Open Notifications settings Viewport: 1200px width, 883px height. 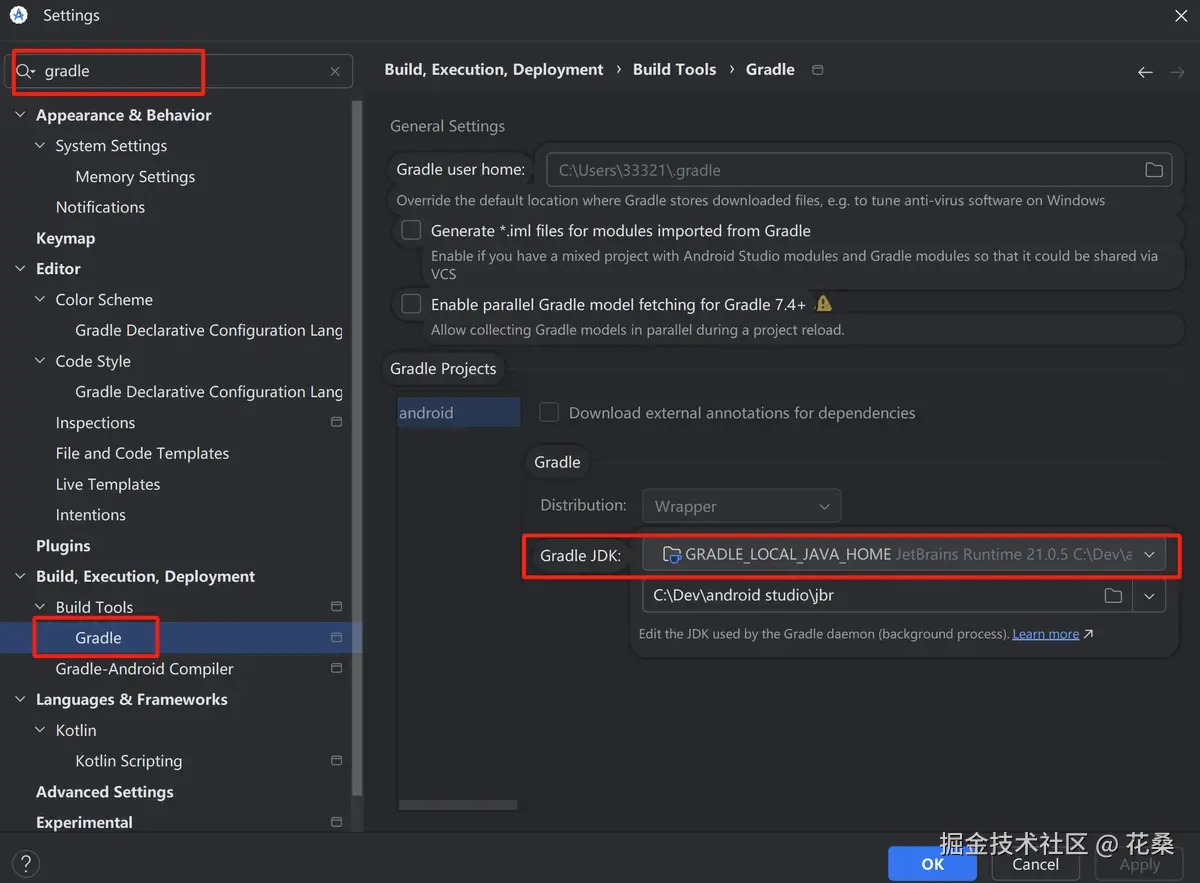(100, 207)
